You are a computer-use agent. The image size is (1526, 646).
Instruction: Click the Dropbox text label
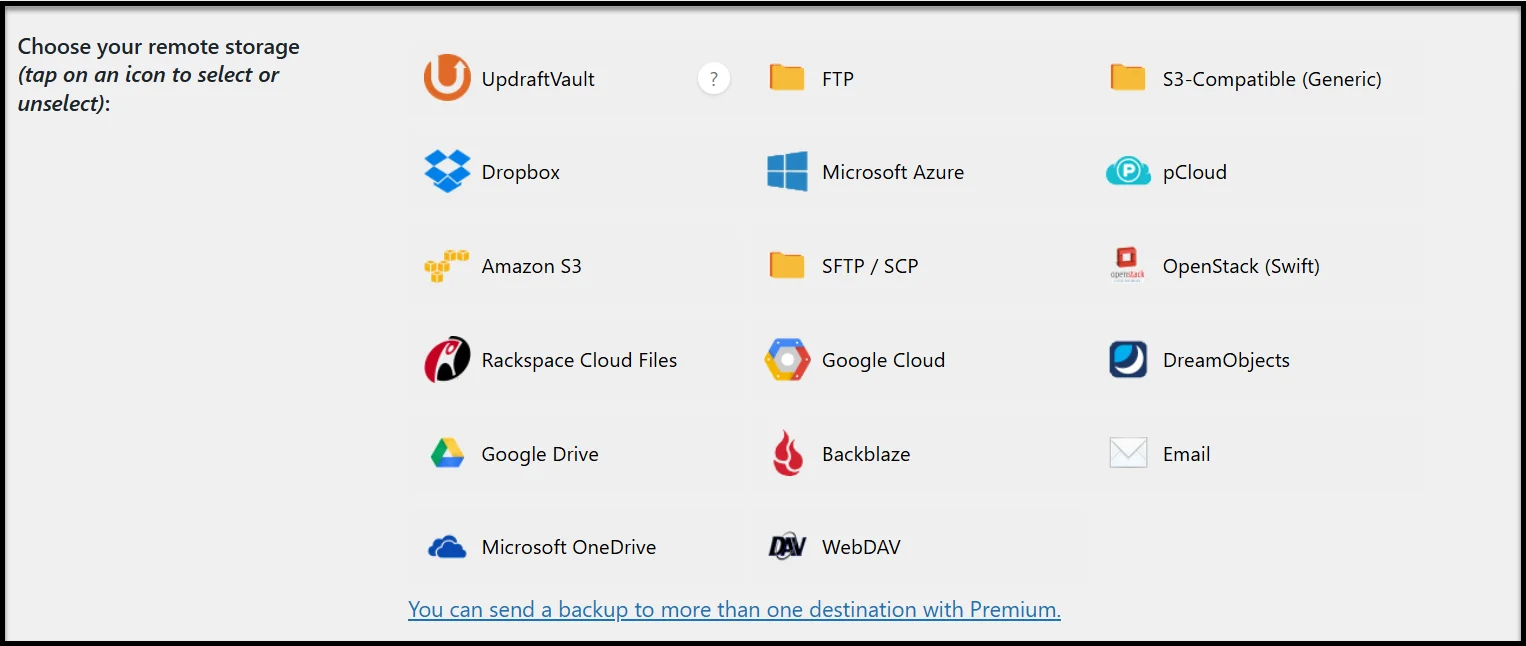click(521, 172)
